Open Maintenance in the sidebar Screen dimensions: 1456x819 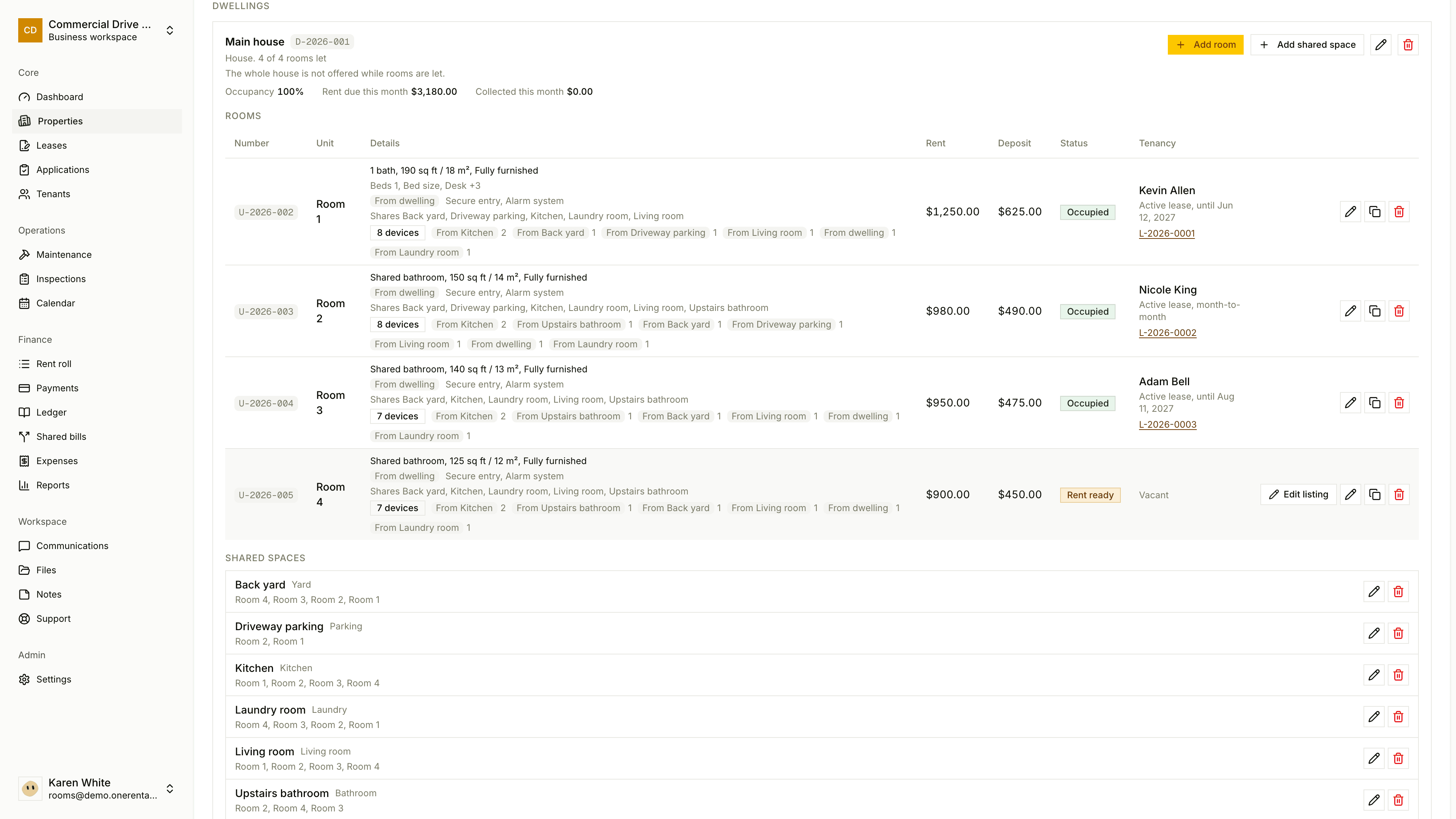click(64, 254)
